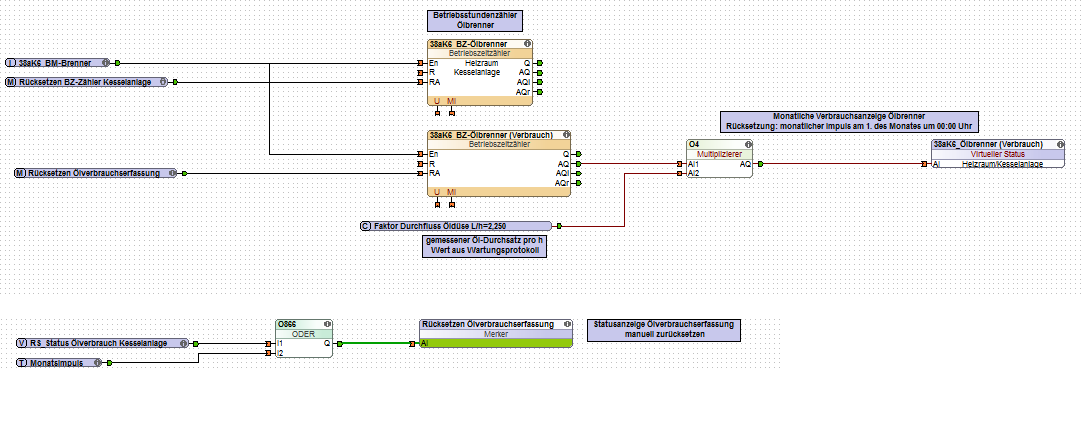This screenshot has height=424, width=1087.
Task: Open info icon on Rücksetzen Ölverbrauchserfassung input marker
Action: pyautogui.click(x=173, y=173)
